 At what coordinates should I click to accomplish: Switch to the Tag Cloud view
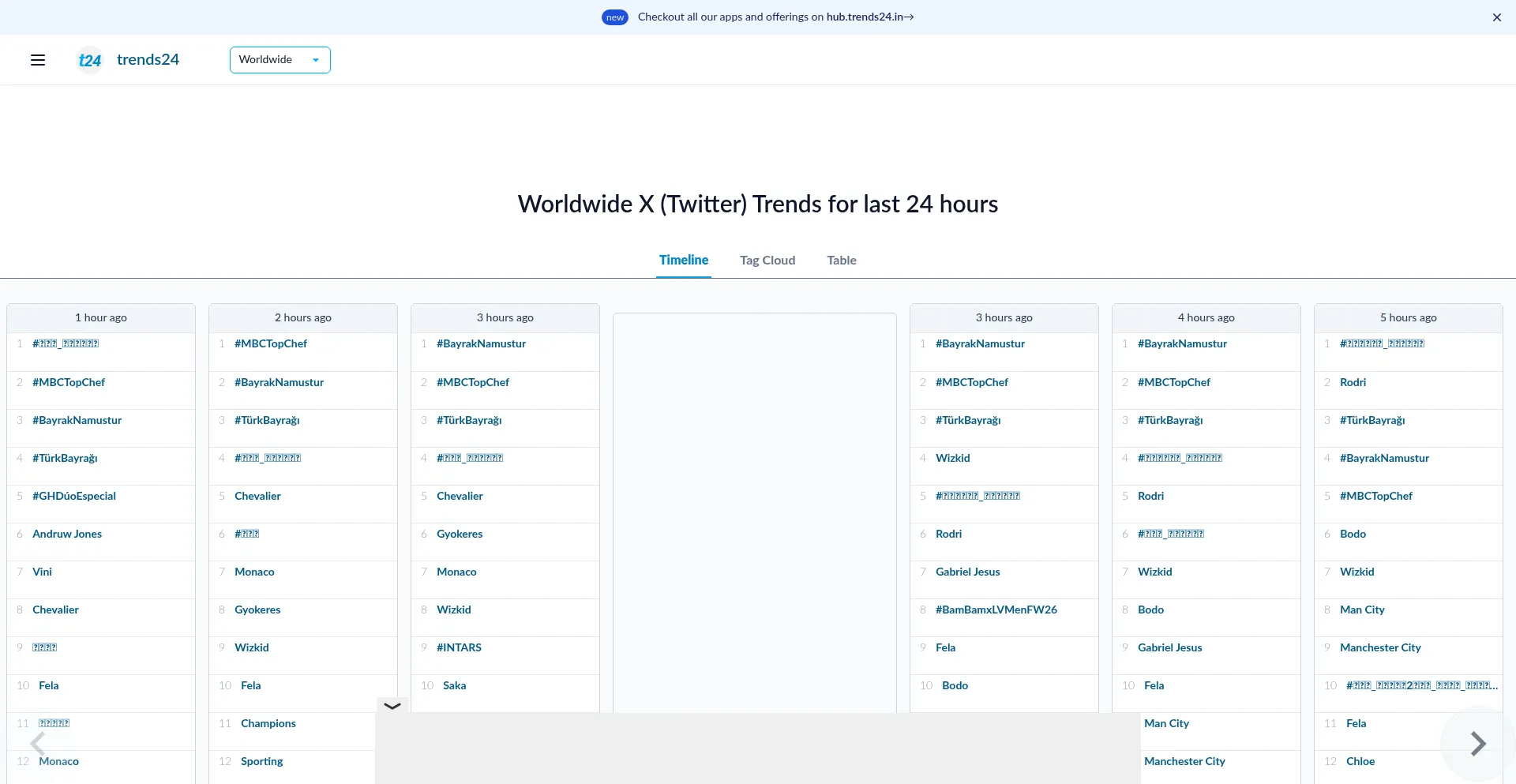click(767, 260)
